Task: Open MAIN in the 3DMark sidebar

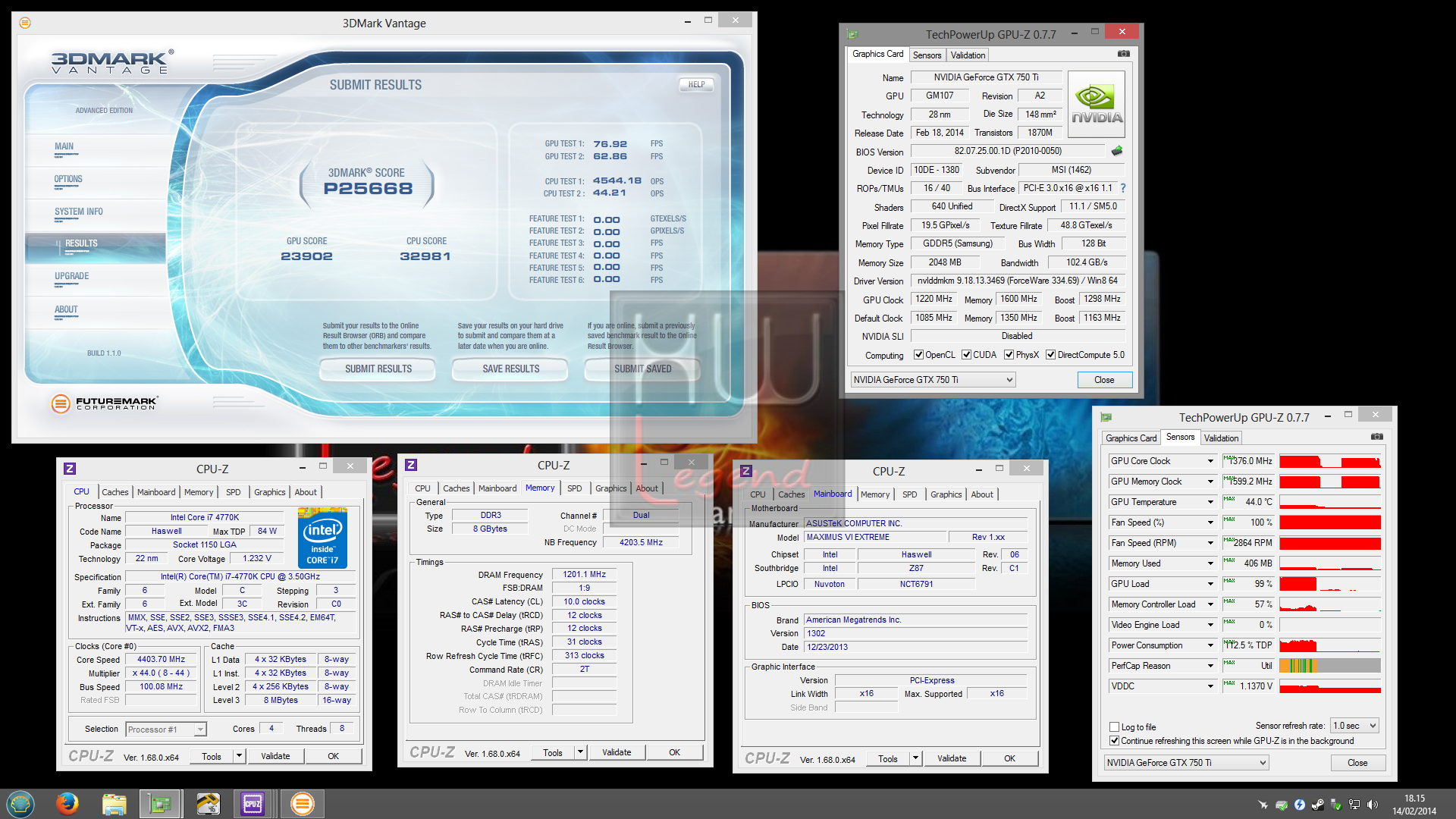Action: (x=64, y=147)
